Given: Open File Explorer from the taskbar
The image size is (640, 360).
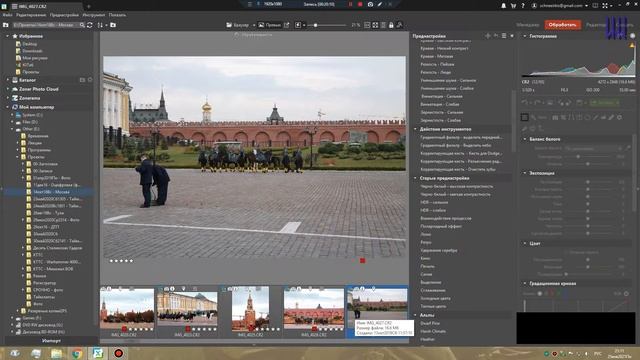Looking at the screenshot, I should tap(56, 353).
